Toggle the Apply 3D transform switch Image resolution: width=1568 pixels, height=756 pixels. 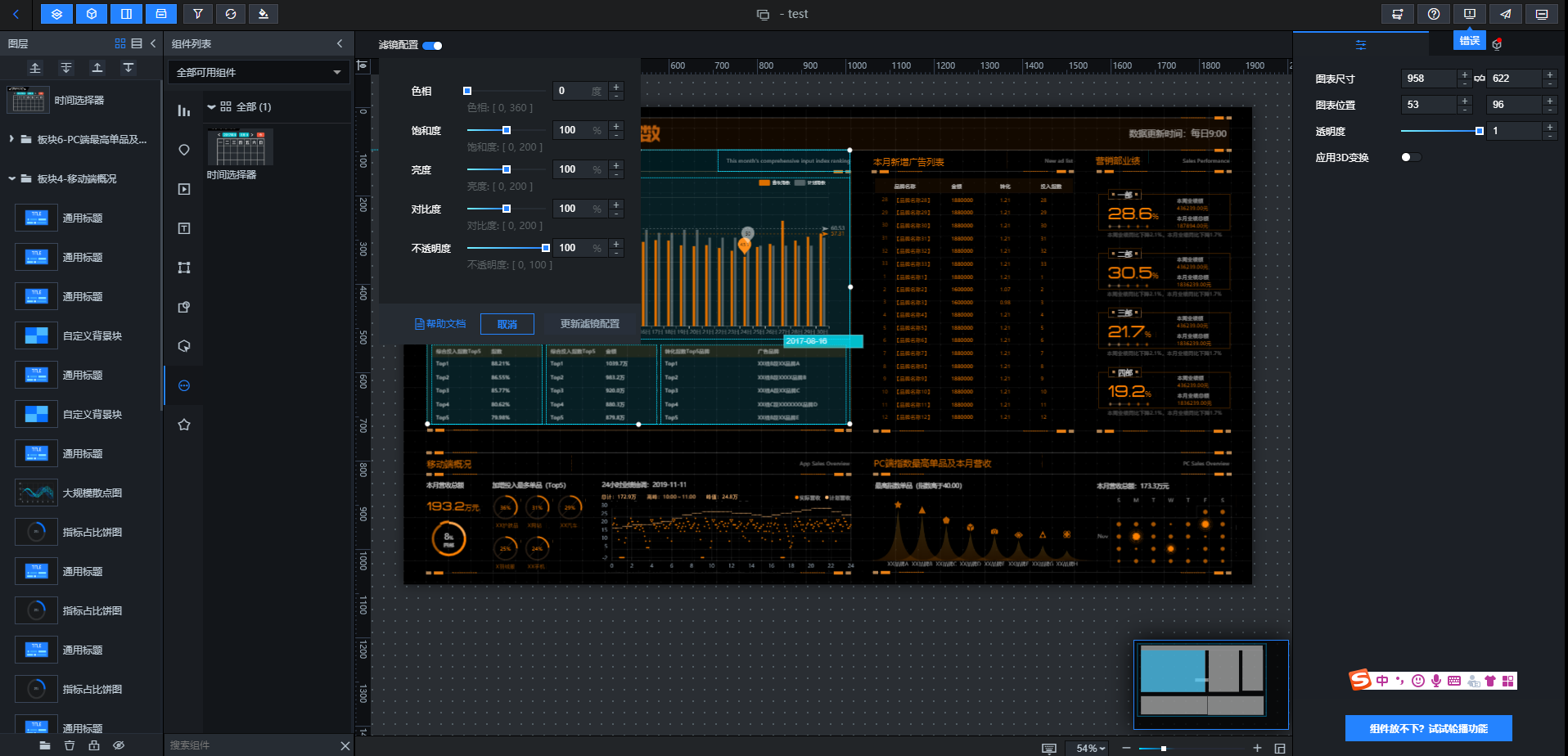point(1411,157)
